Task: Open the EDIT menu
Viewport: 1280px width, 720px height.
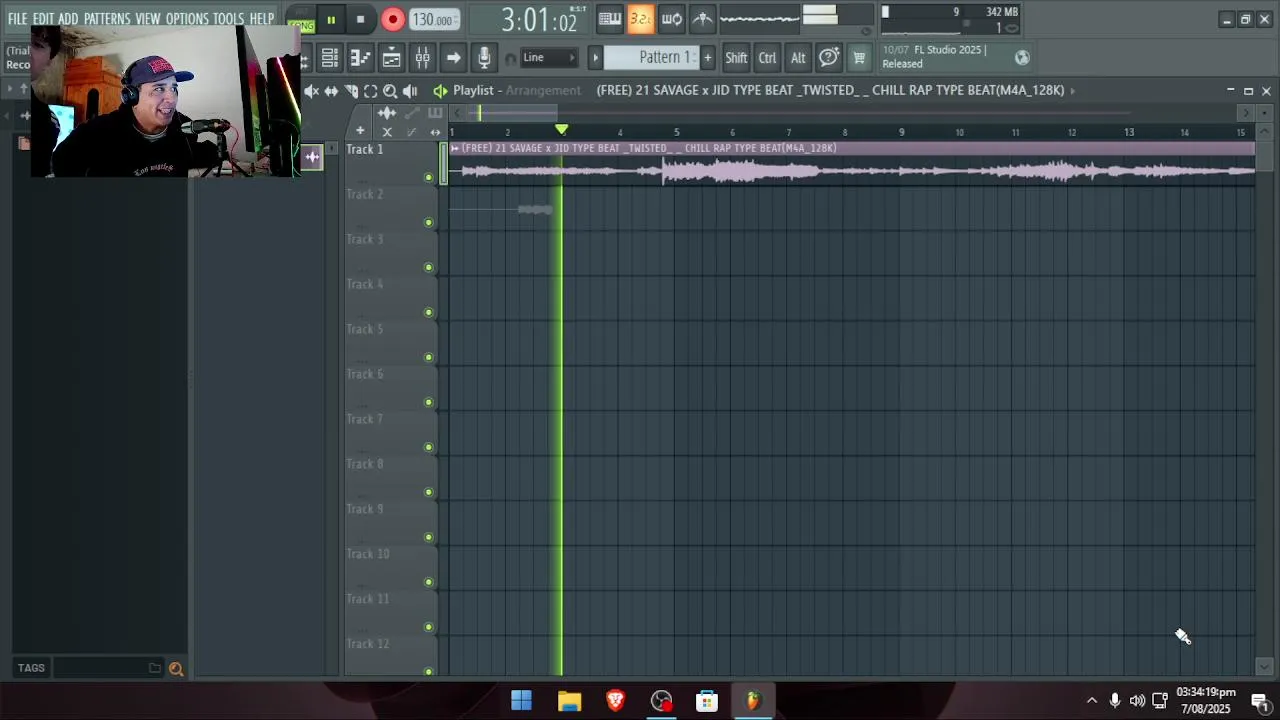Action: tap(43, 19)
